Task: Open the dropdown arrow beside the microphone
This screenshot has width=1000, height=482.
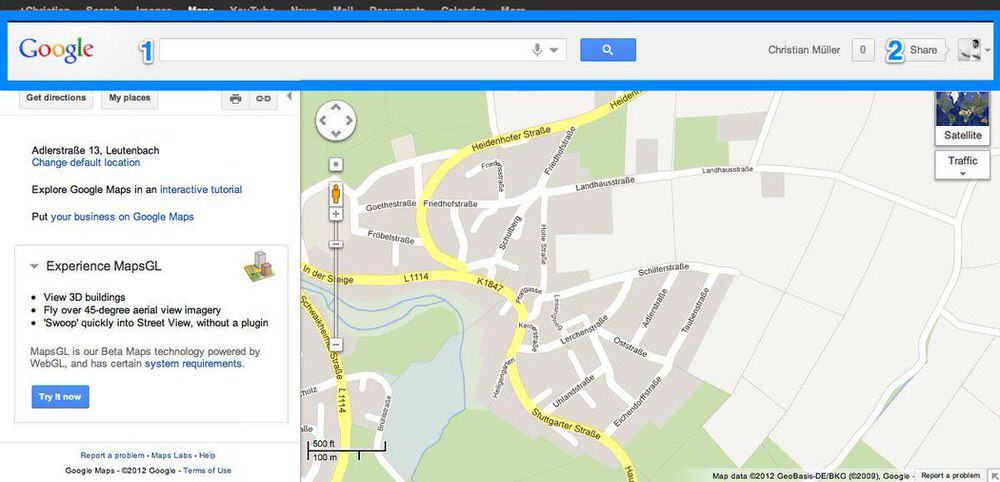Action: pyautogui.click(x=554, y=50)
